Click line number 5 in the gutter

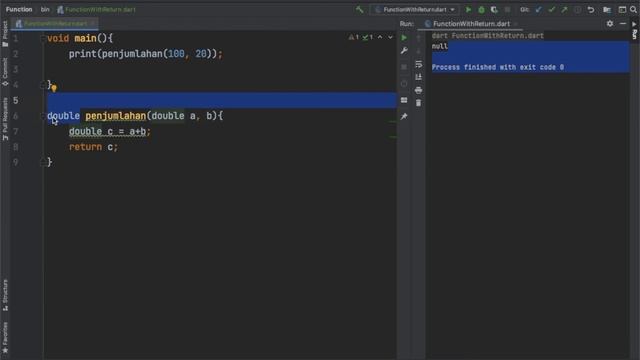click(x=16, y=100)
